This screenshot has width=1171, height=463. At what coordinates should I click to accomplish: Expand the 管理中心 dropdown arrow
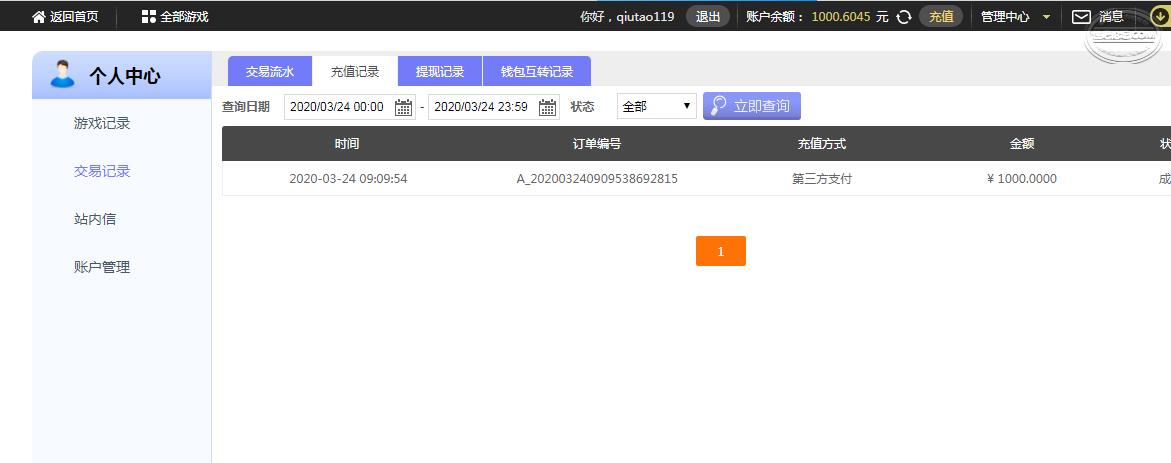[x=1046, y=17]
